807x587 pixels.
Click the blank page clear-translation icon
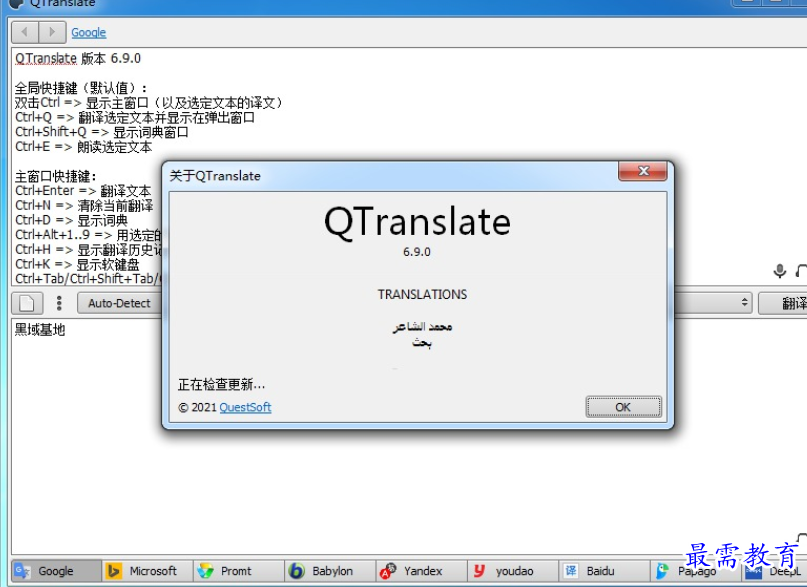point(27,303)
